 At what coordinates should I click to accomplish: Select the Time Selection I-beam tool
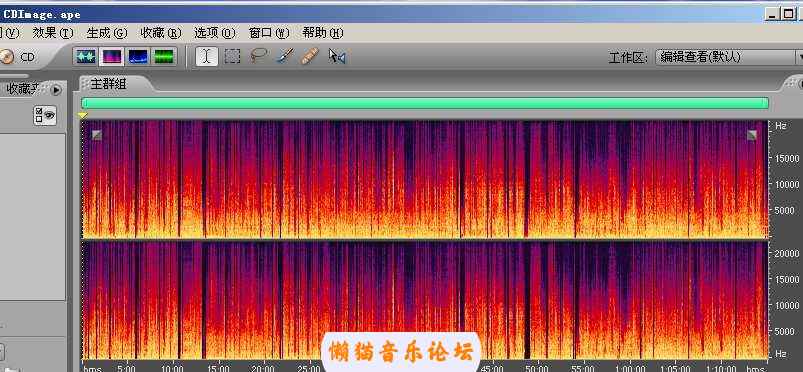pos(206,56)
